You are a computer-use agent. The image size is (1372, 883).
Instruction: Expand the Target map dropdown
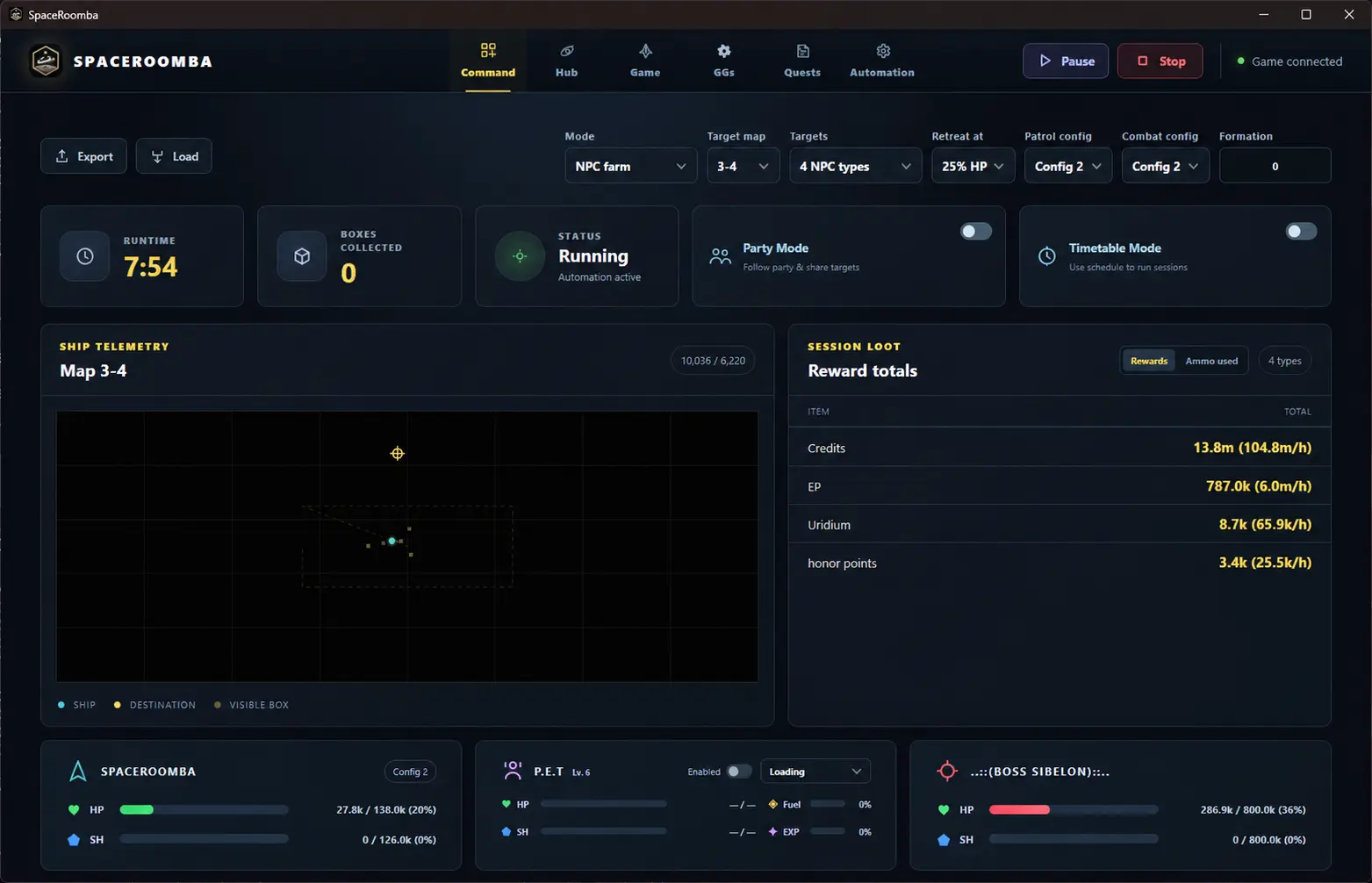click(743, 166)
